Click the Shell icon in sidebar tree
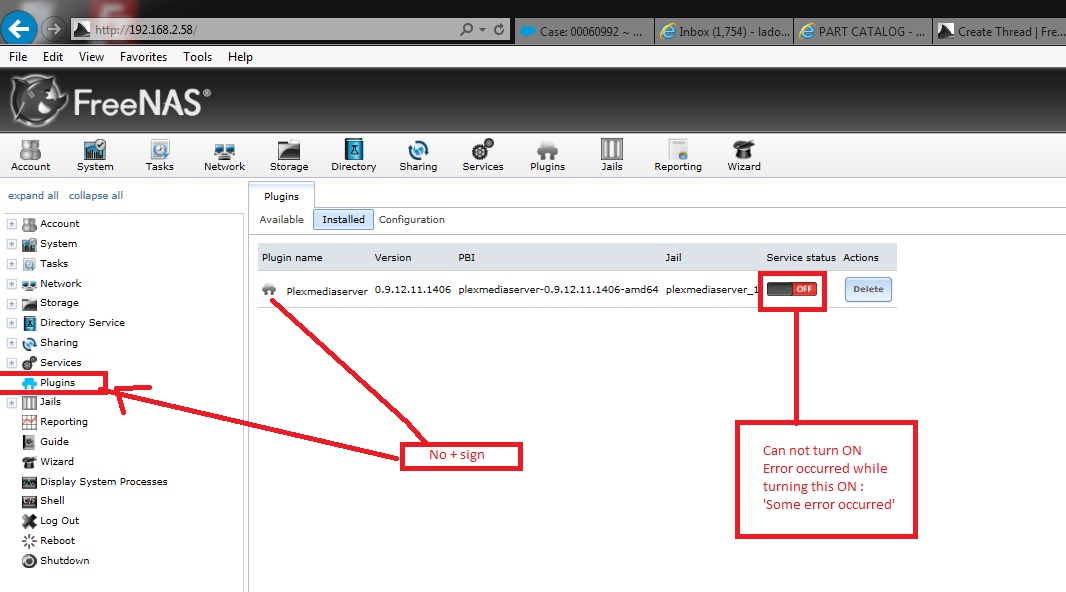The width and height of the screenshot is (1066, 592). [x=29, y=502]
